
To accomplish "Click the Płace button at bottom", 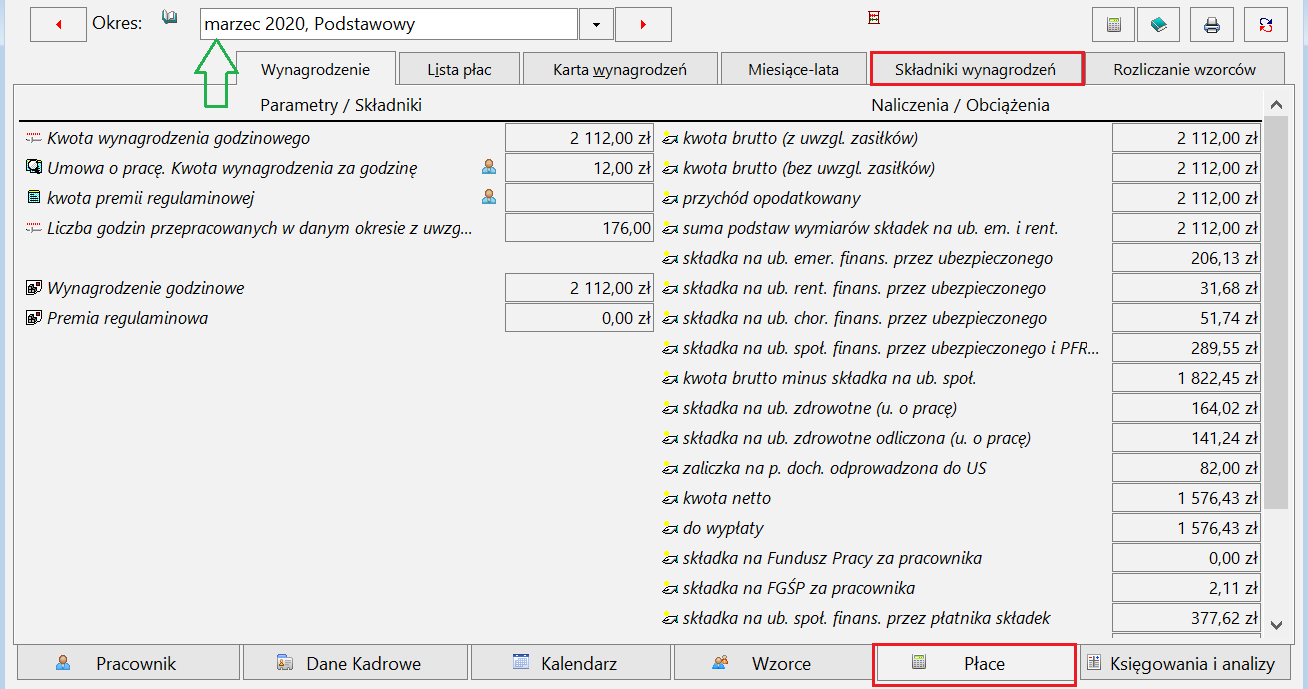I will [975, 663].
